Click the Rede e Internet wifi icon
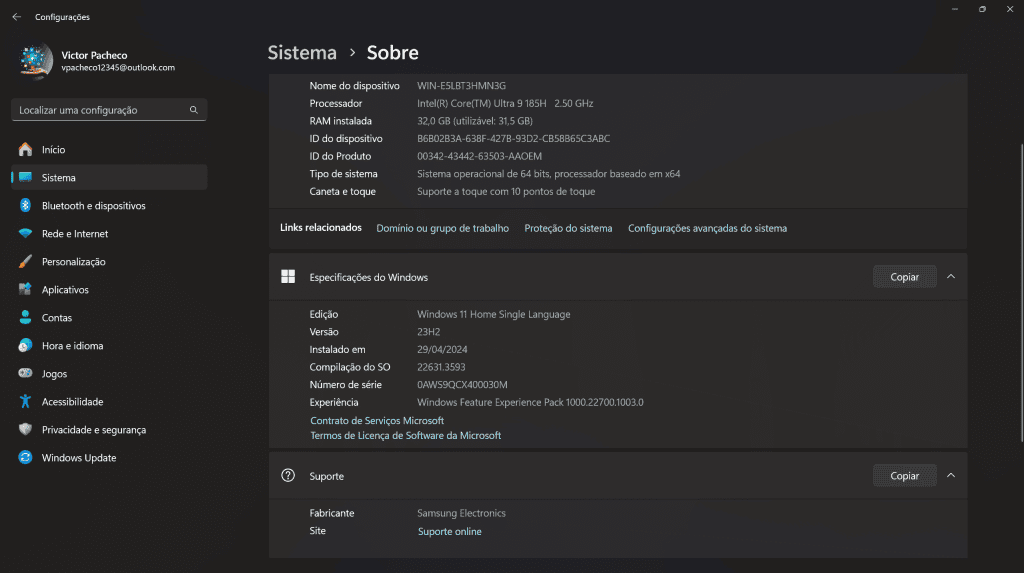Viewport: 1024px width, 573px height. [25, 233]
